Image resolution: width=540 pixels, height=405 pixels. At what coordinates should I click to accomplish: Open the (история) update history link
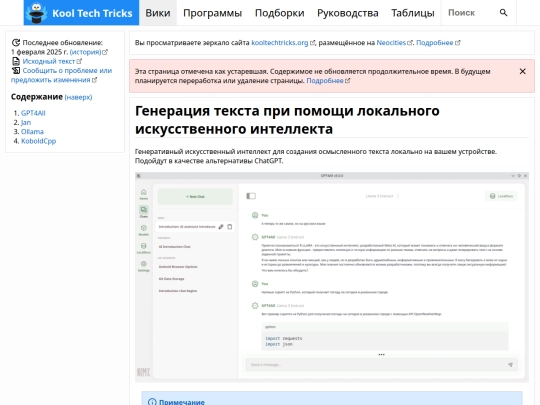pos(89,52)
